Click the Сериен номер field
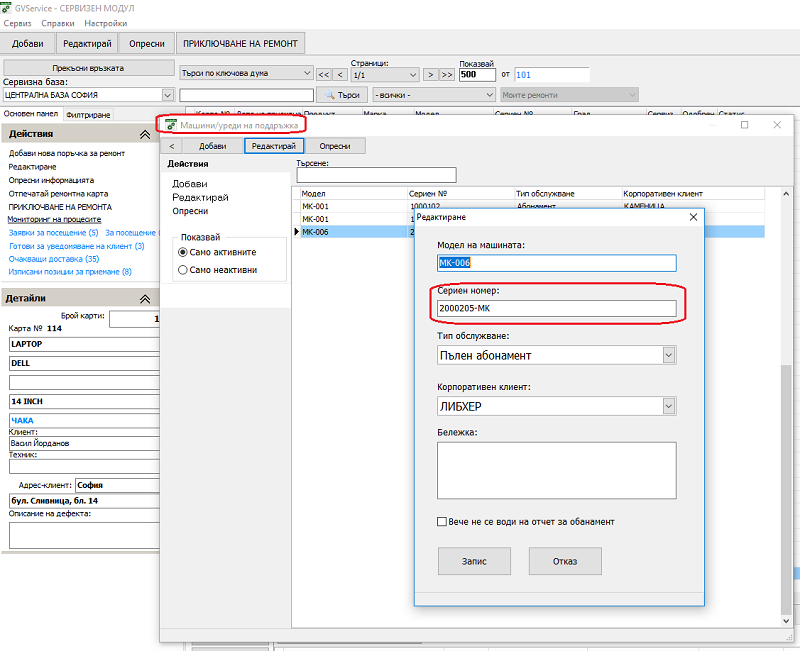800x651 pixels. pyautogui.click(x=557, y=308)
